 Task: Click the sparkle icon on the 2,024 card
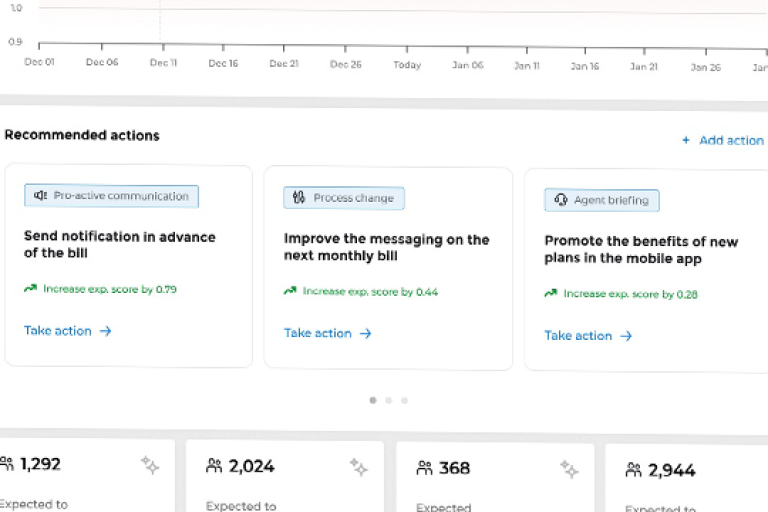[359, 466]
